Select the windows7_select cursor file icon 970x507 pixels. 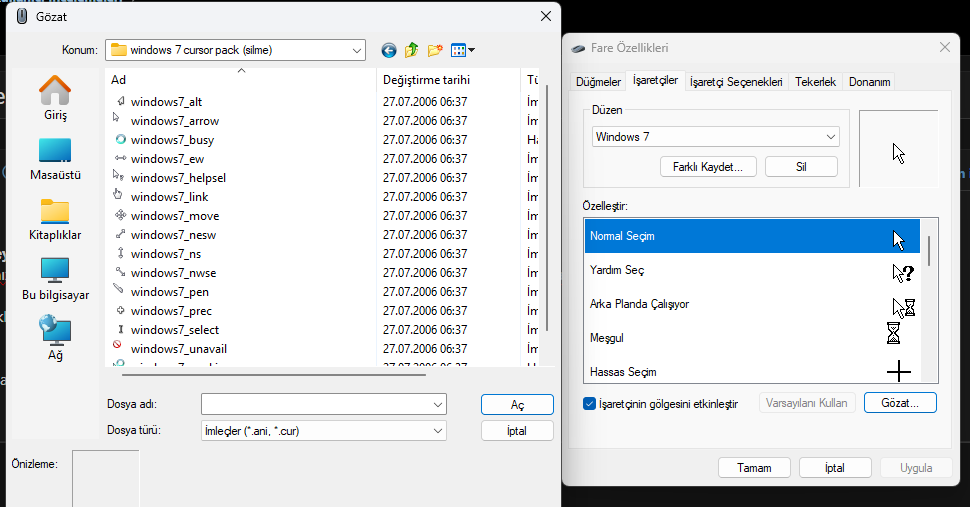tap(120, 330)
